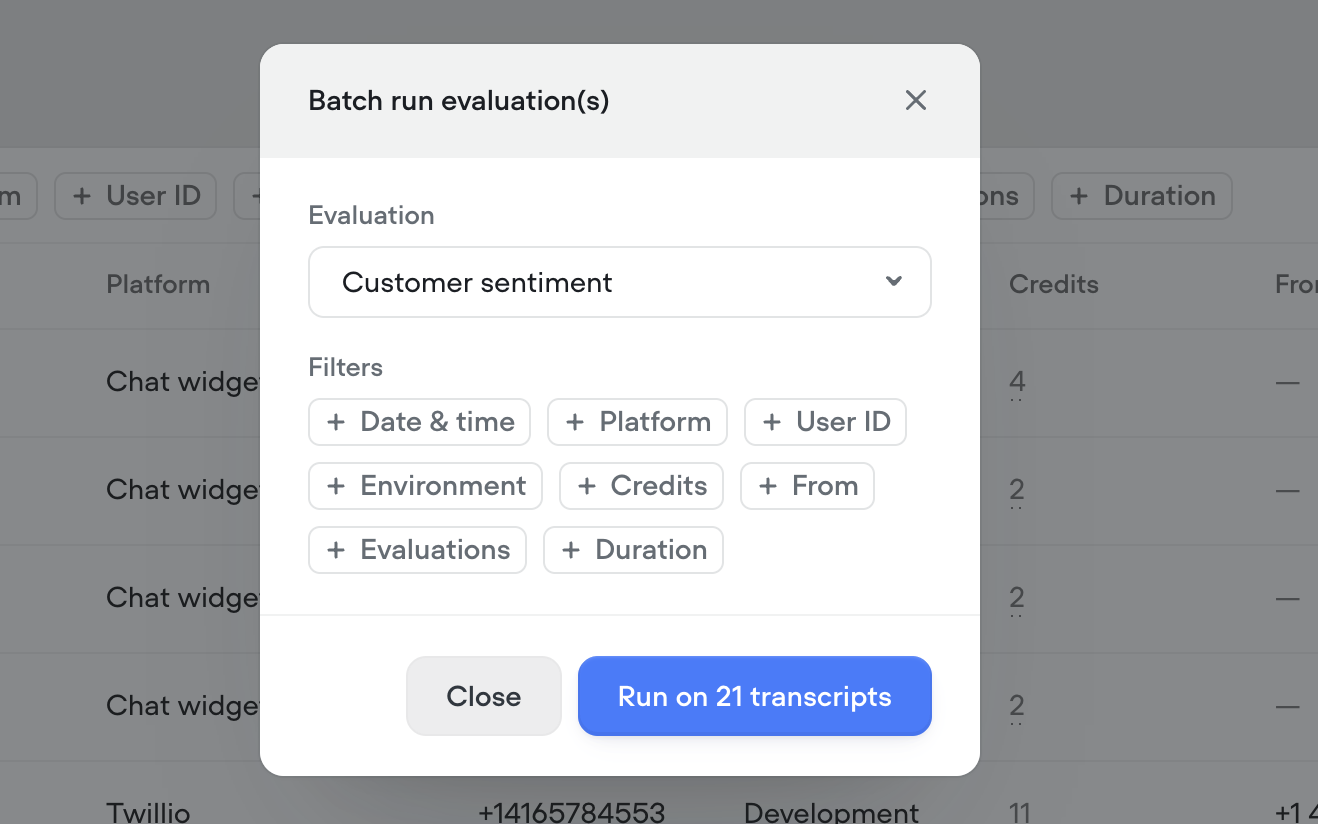The width and height of the screenshot is (1318, 824).
Task: Add User ID filter from the background toolbar
Action: pyautogui.click(x=135, y=196)
